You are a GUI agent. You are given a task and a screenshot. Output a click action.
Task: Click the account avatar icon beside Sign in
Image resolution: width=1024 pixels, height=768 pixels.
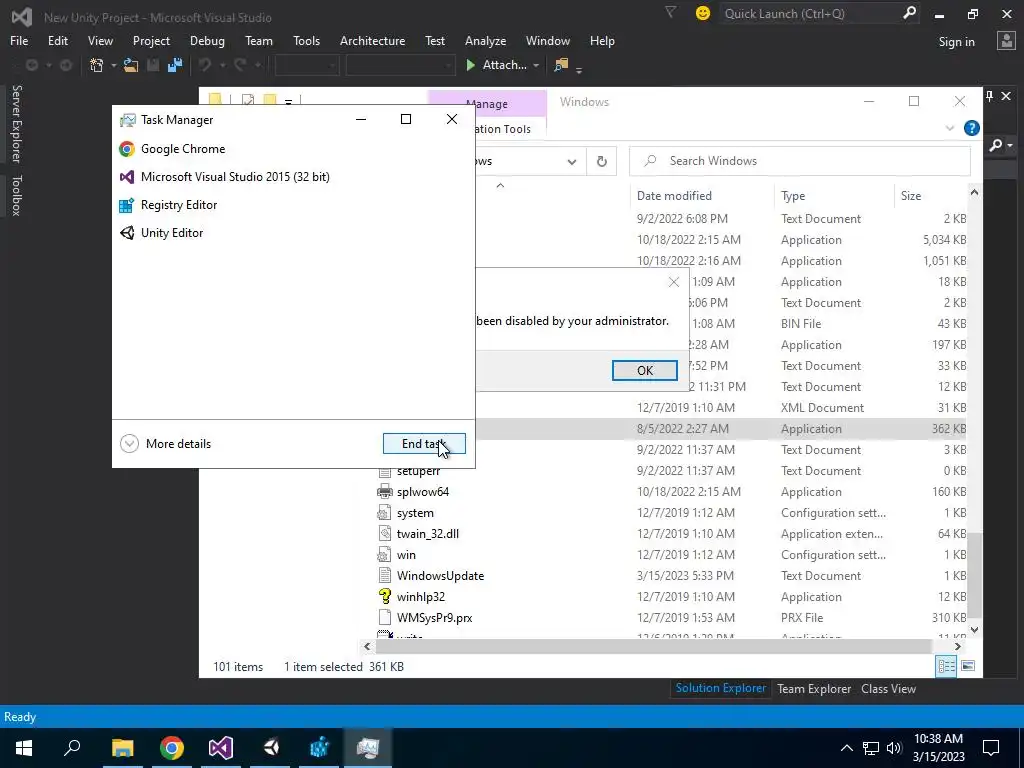click(1006, 41)
